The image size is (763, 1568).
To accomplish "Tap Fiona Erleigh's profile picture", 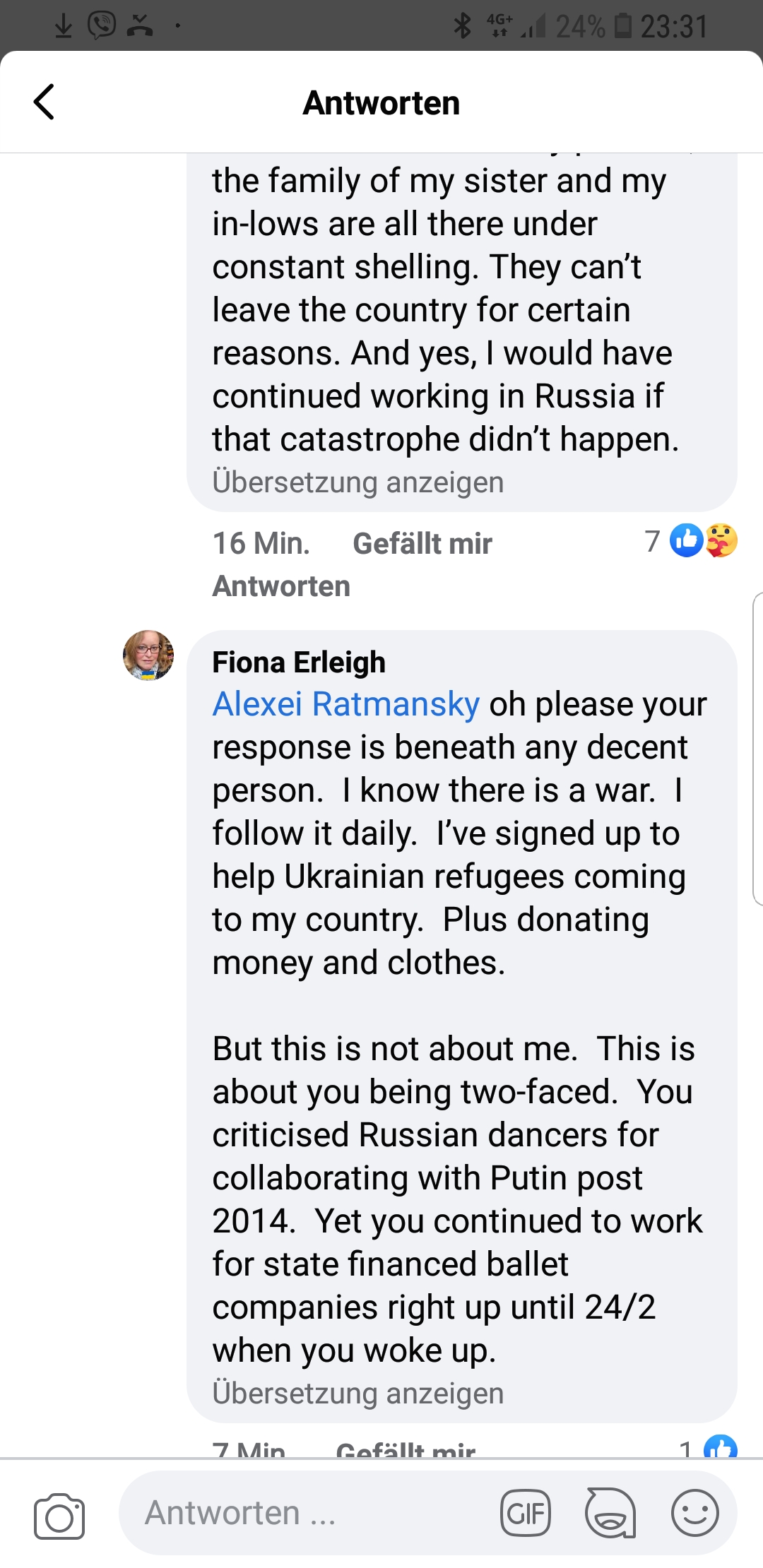I will tap(148, 655).
